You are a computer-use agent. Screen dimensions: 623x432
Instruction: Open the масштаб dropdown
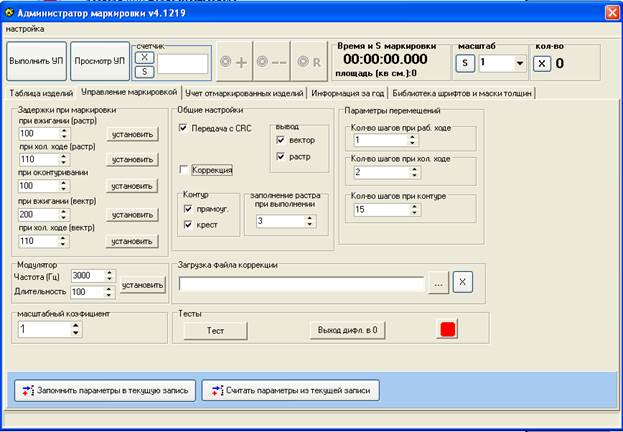coord(519,64)
